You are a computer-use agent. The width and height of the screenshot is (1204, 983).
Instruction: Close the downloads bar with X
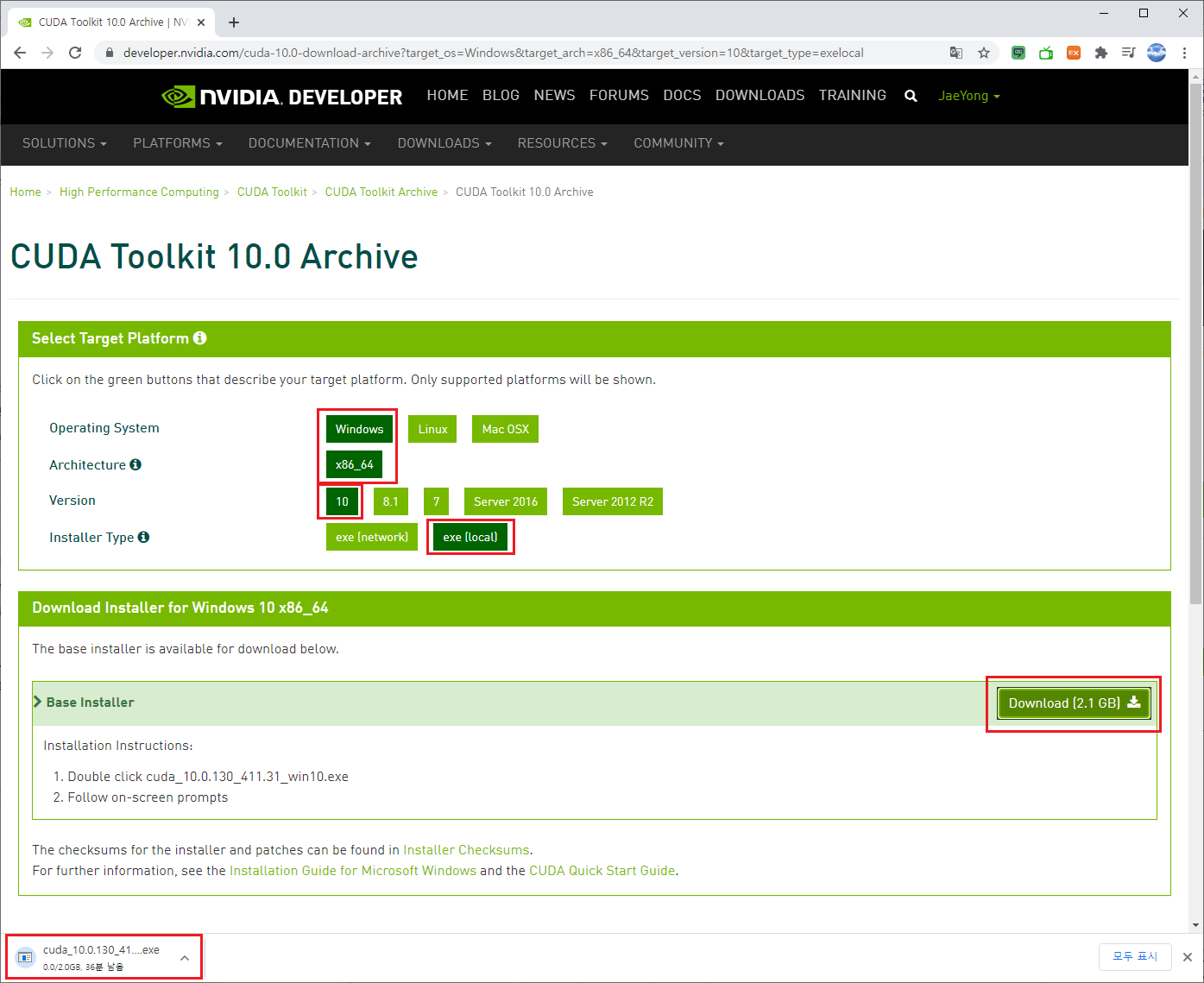point(1188,957)
